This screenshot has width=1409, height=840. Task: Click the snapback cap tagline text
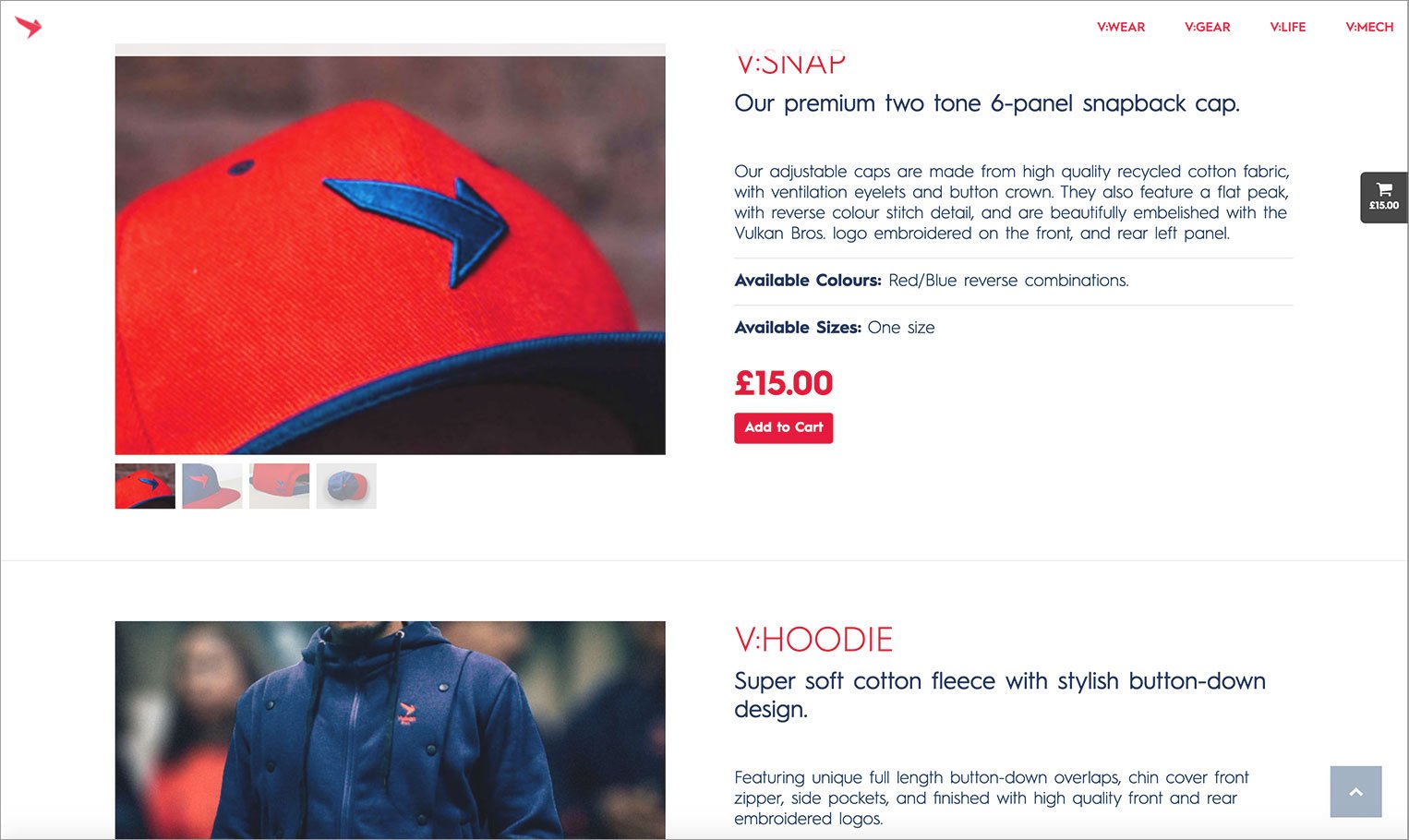[x=987, y=103]
